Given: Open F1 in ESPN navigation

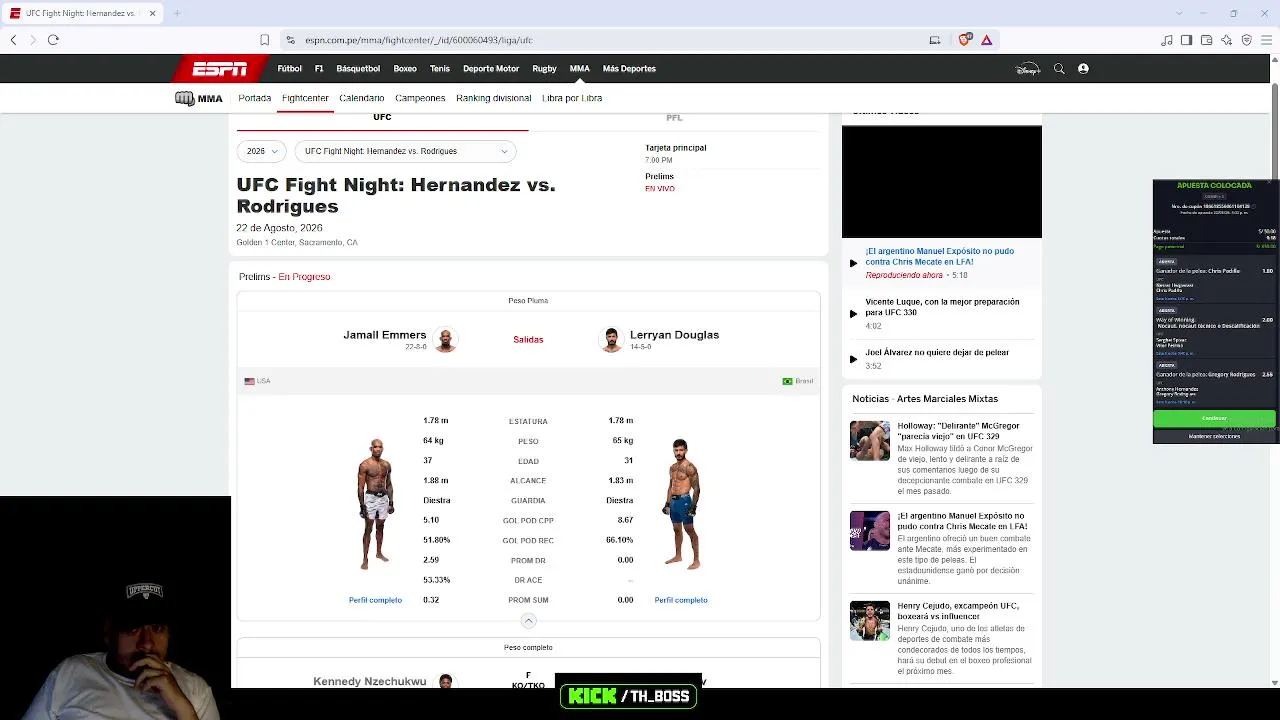Looking at the screenshot, I should pos(319,69).
